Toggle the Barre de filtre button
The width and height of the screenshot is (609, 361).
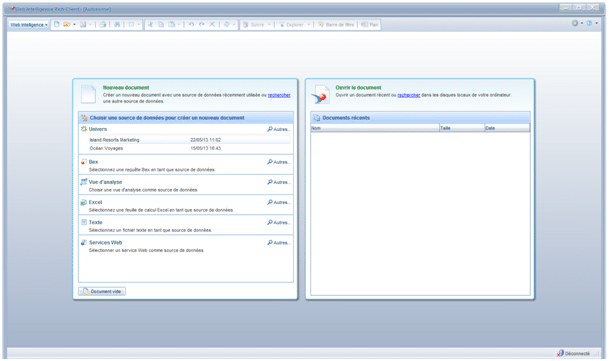336,24
